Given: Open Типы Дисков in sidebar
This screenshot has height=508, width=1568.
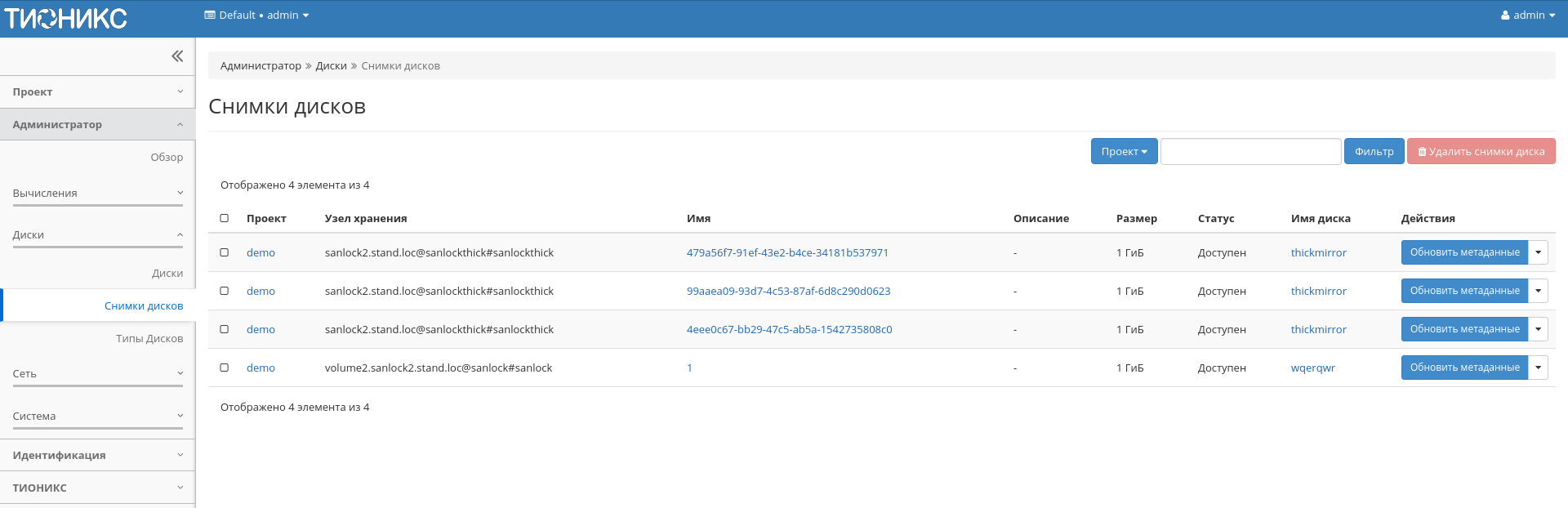Looking at the screenshot, I should (149, 339).
